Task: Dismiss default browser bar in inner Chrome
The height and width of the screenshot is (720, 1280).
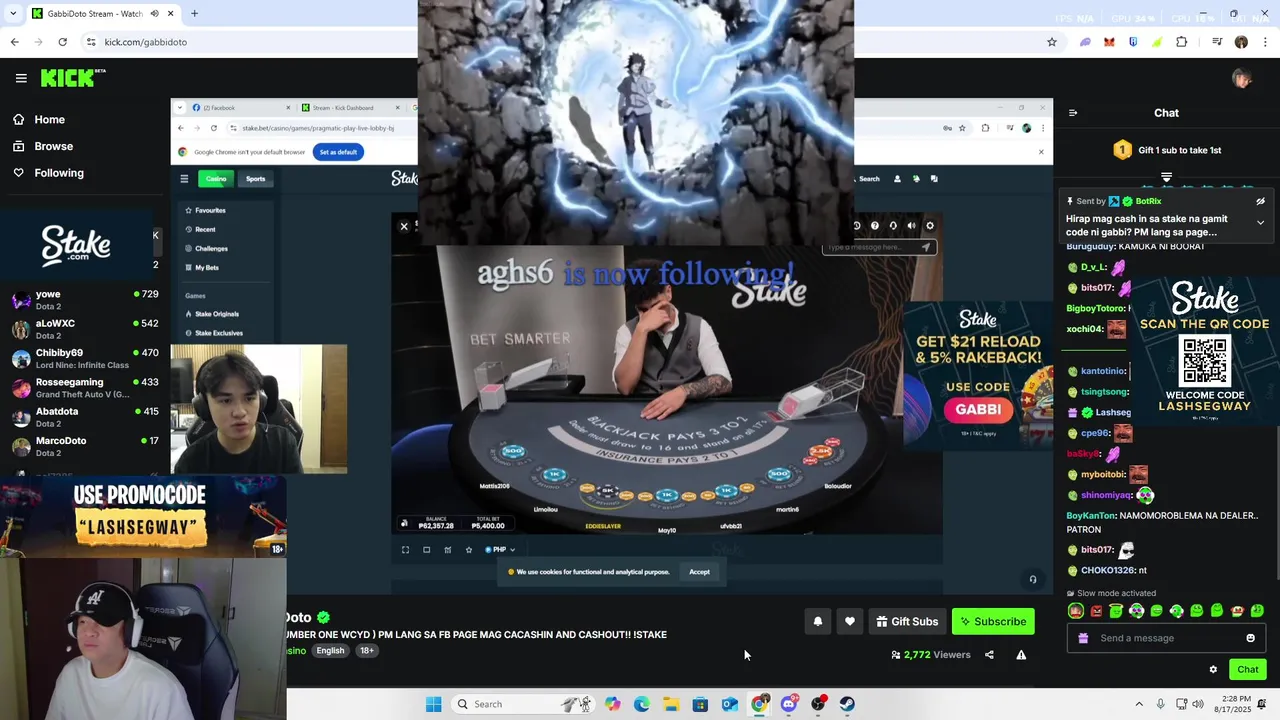Action: coord(1041,152)
